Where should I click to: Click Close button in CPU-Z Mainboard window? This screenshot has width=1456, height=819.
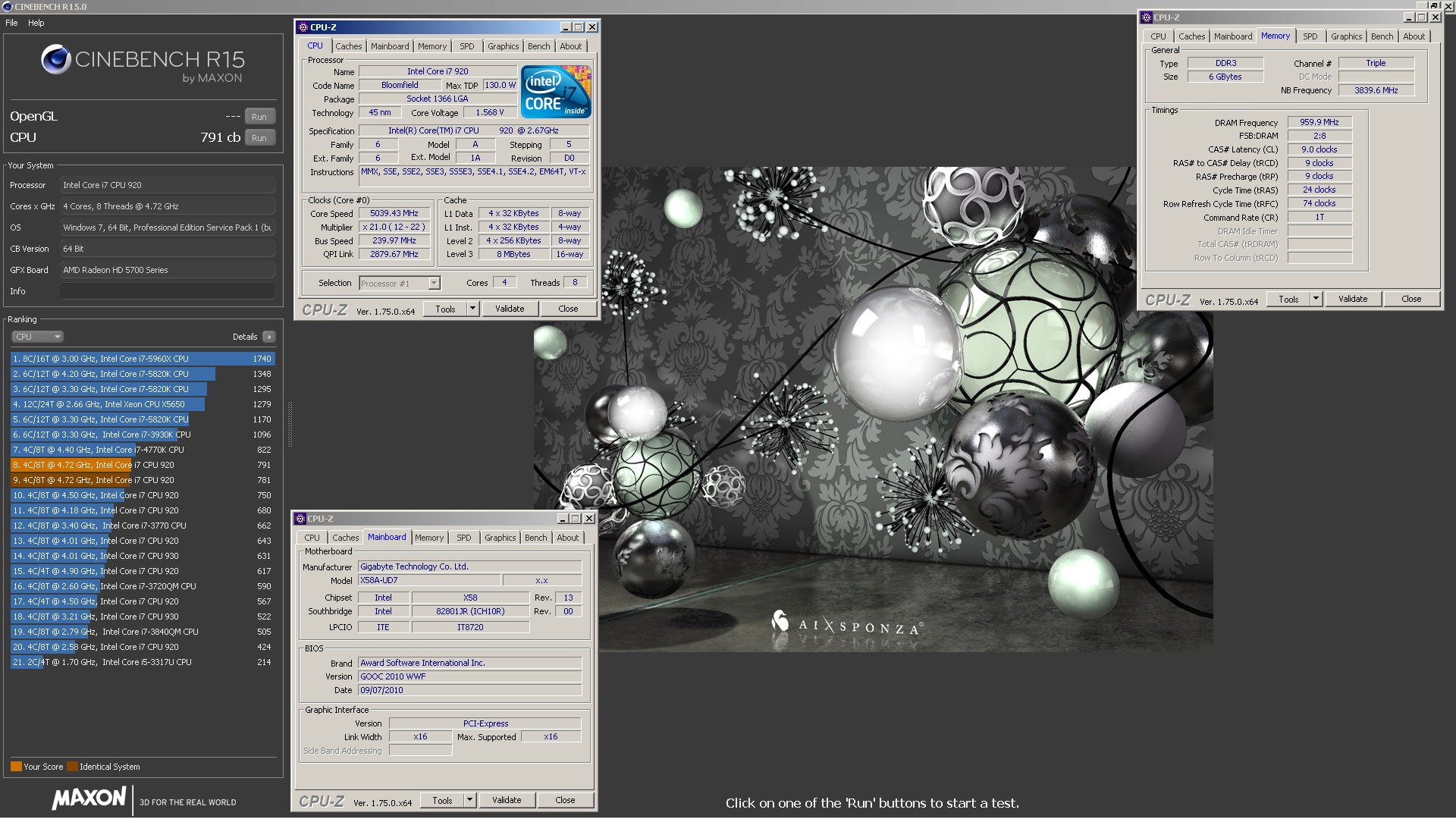click(565, 801)
